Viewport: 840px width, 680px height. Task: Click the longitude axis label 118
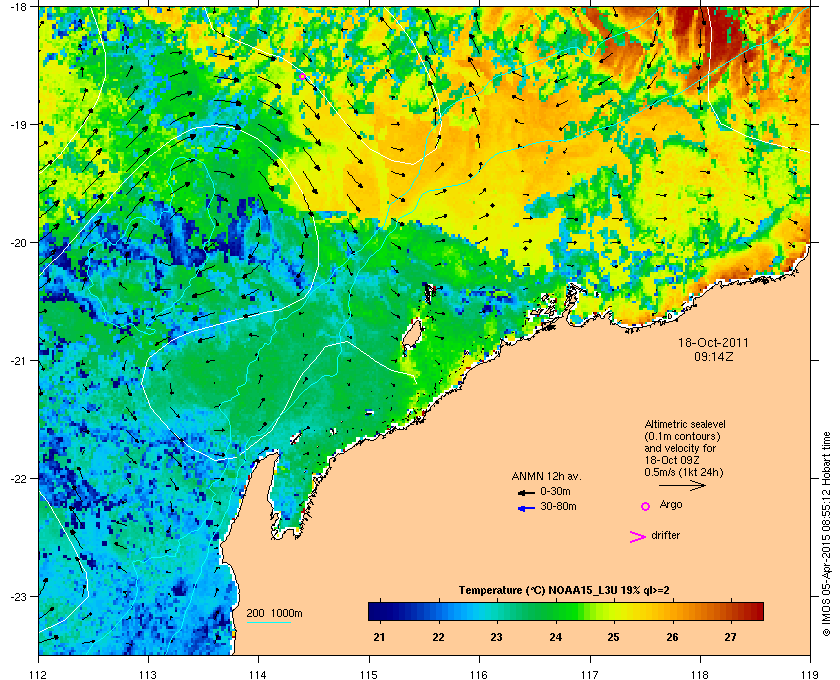pos(700,674)
